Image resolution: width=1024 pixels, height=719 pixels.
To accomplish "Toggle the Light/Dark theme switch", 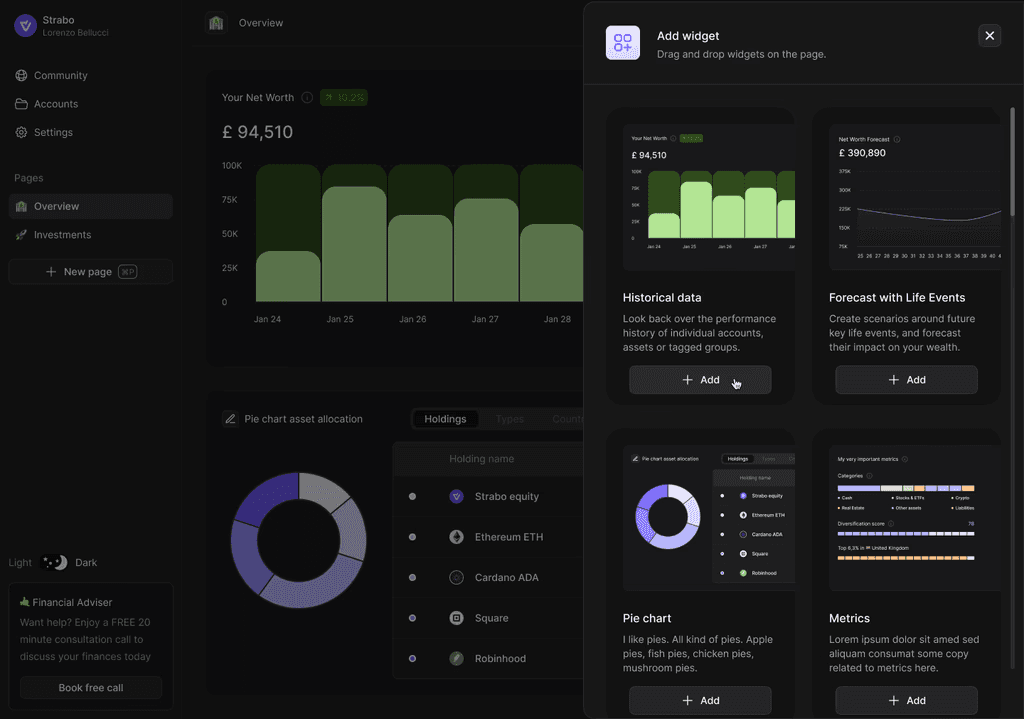I will pyautogui.click(x=54, y=562).
